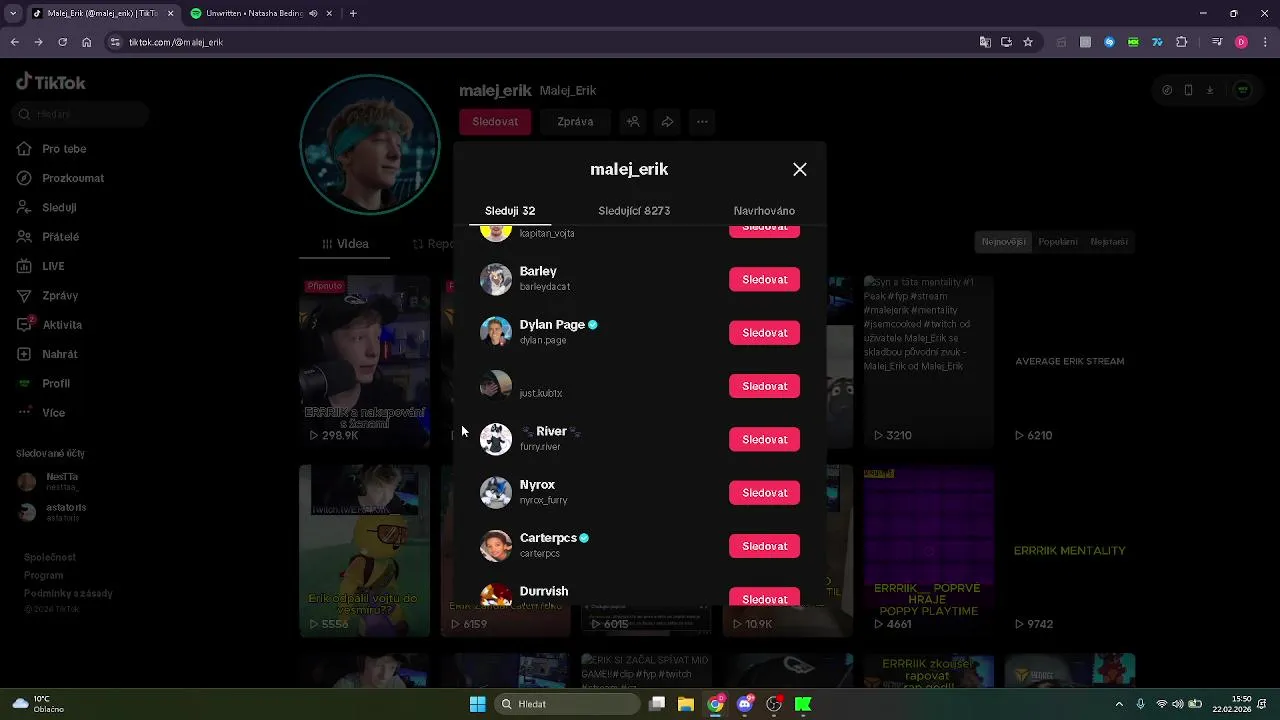This screenshot has height=720, width=1280.
Task: Switch to the Sleduji 32 tab
Action: [x=510, y=211]
